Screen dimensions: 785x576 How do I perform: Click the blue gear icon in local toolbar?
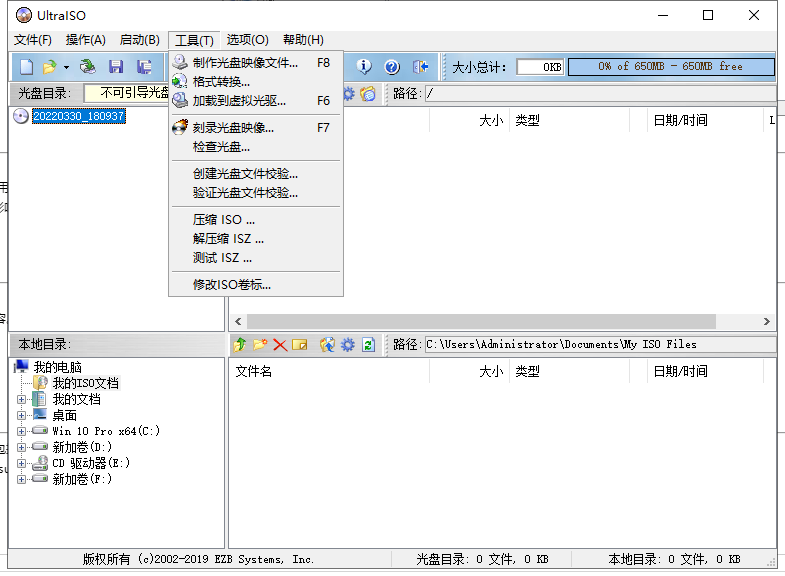347,344
